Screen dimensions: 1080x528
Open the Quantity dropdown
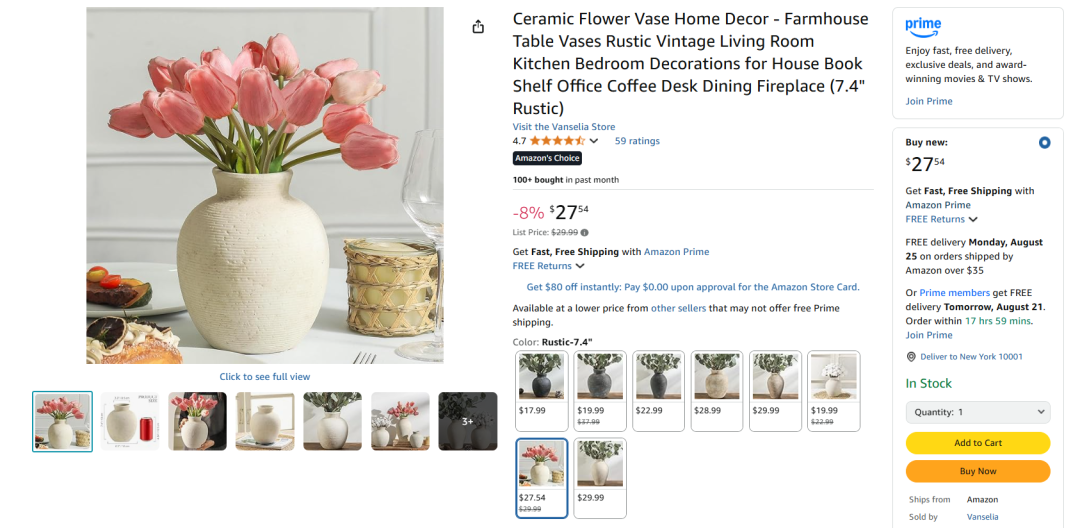click(x=977, y=412)
